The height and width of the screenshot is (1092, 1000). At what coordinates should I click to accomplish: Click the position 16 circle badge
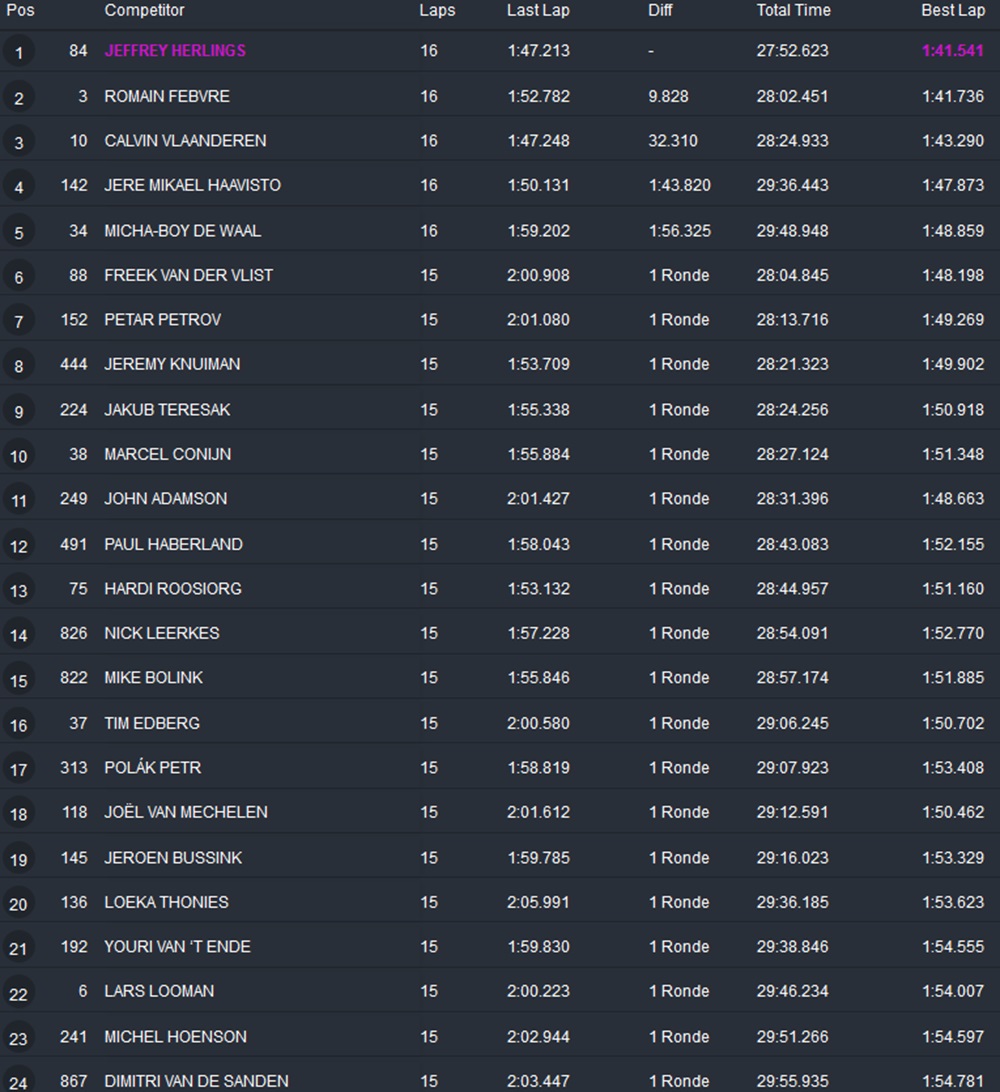[18, 725]
